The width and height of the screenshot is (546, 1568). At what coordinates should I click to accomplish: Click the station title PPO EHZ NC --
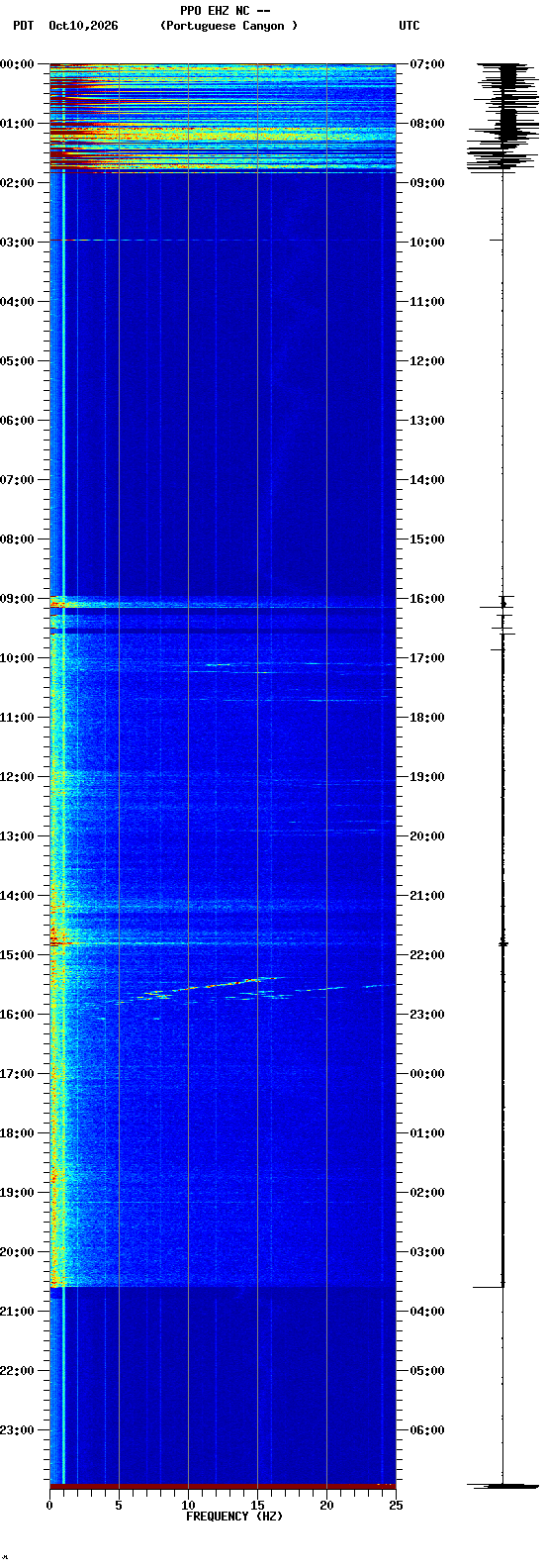(x=225, y=11)
